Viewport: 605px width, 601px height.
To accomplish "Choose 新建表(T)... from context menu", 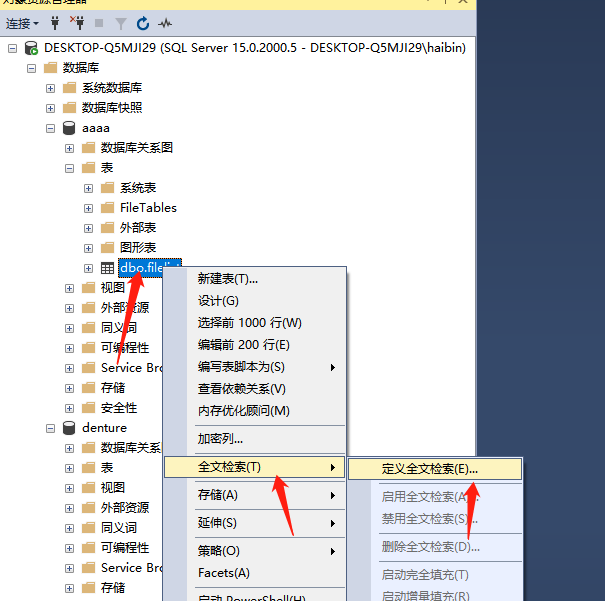I will point(254,279).
